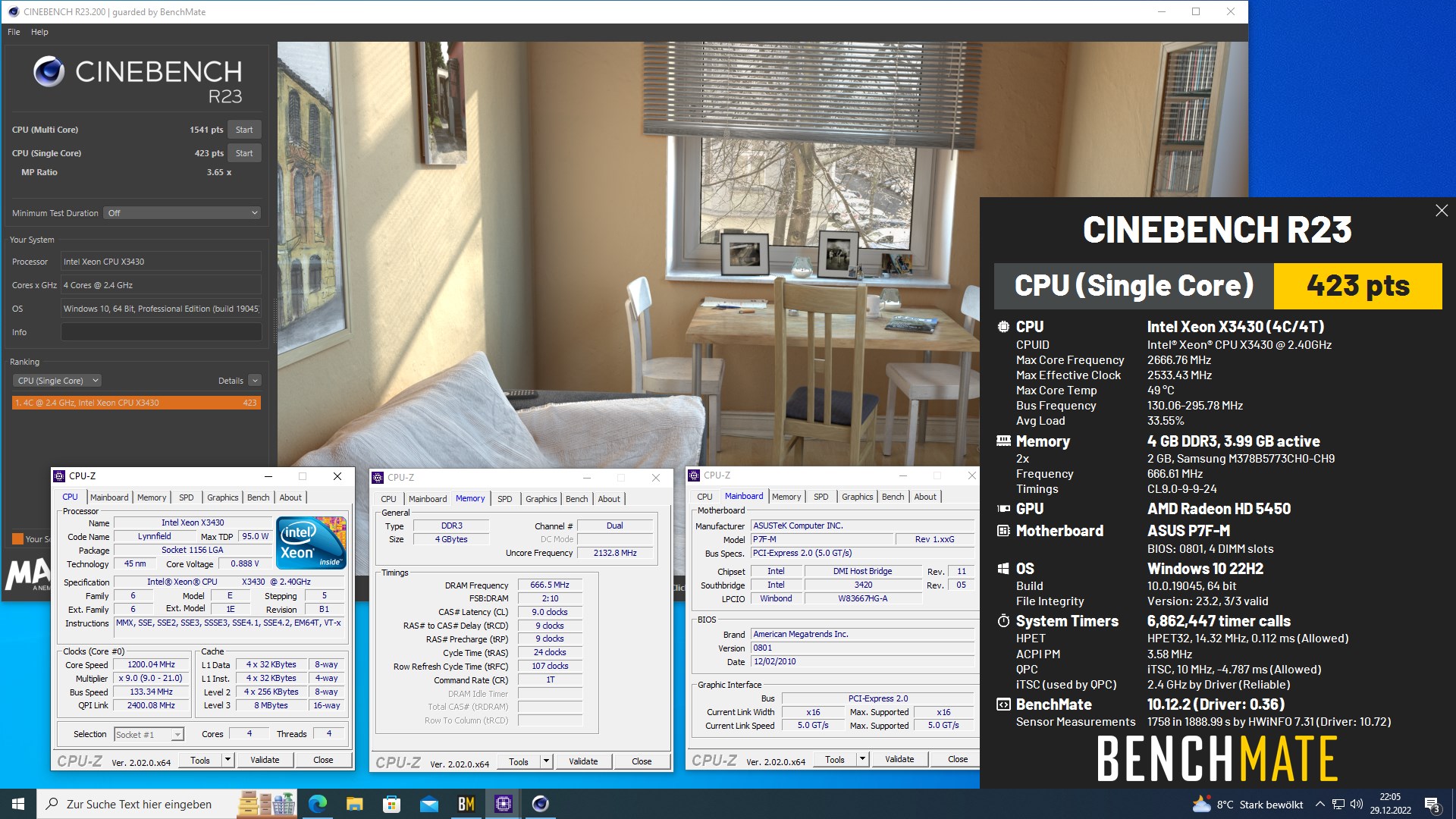Click Close in the first CPU-Z window
1456x819 pixels.
tap(323, 760)
